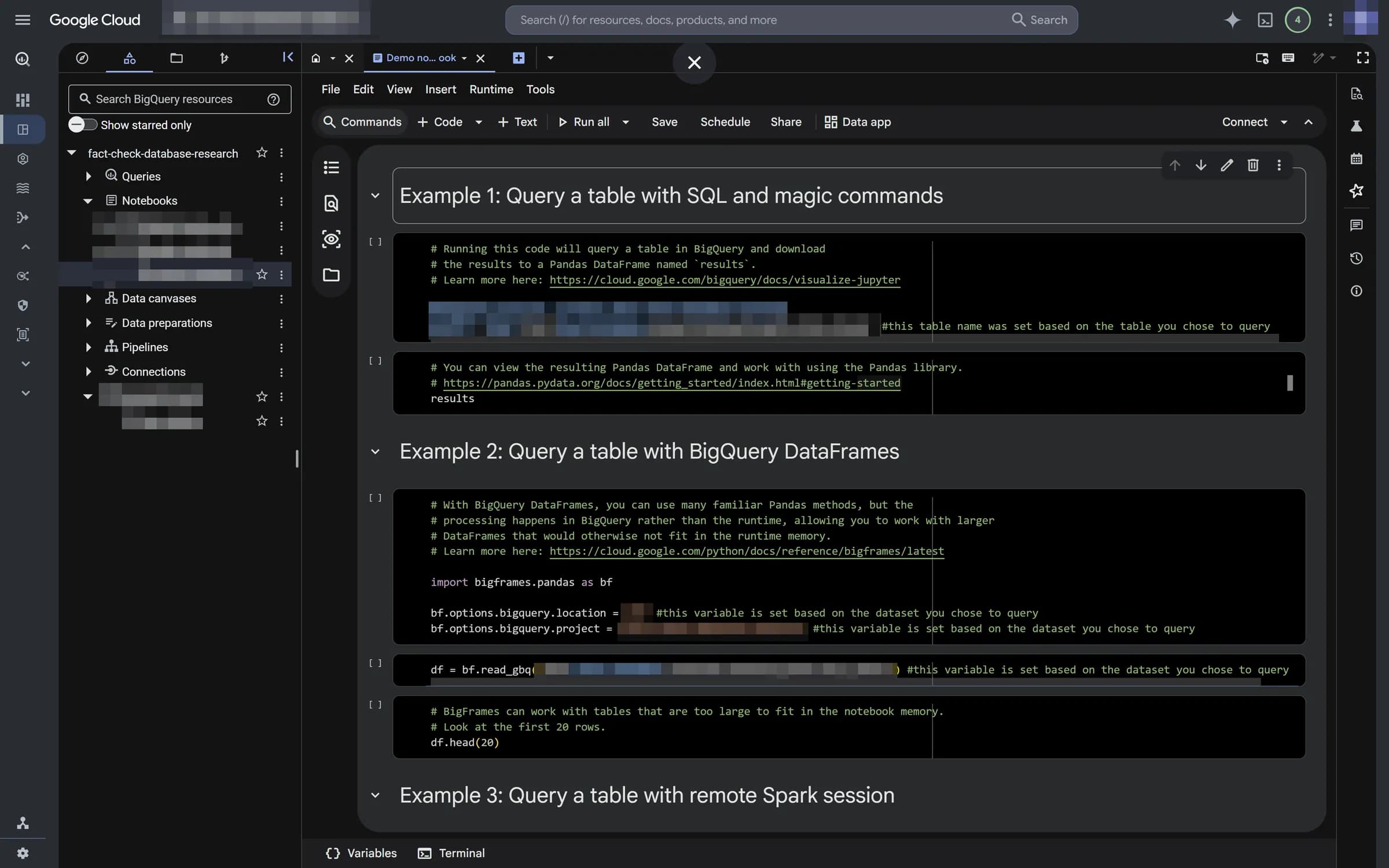The height and width of the screenshot is (868, 1389).
Task: Click the Schedule button
Action: point(725,122)
